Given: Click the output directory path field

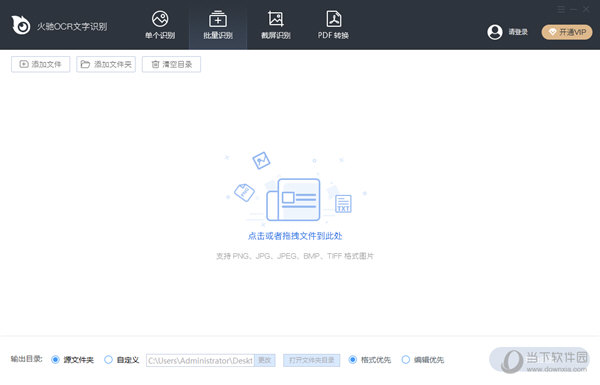Looking at the screenshot, I should [200, 361].
